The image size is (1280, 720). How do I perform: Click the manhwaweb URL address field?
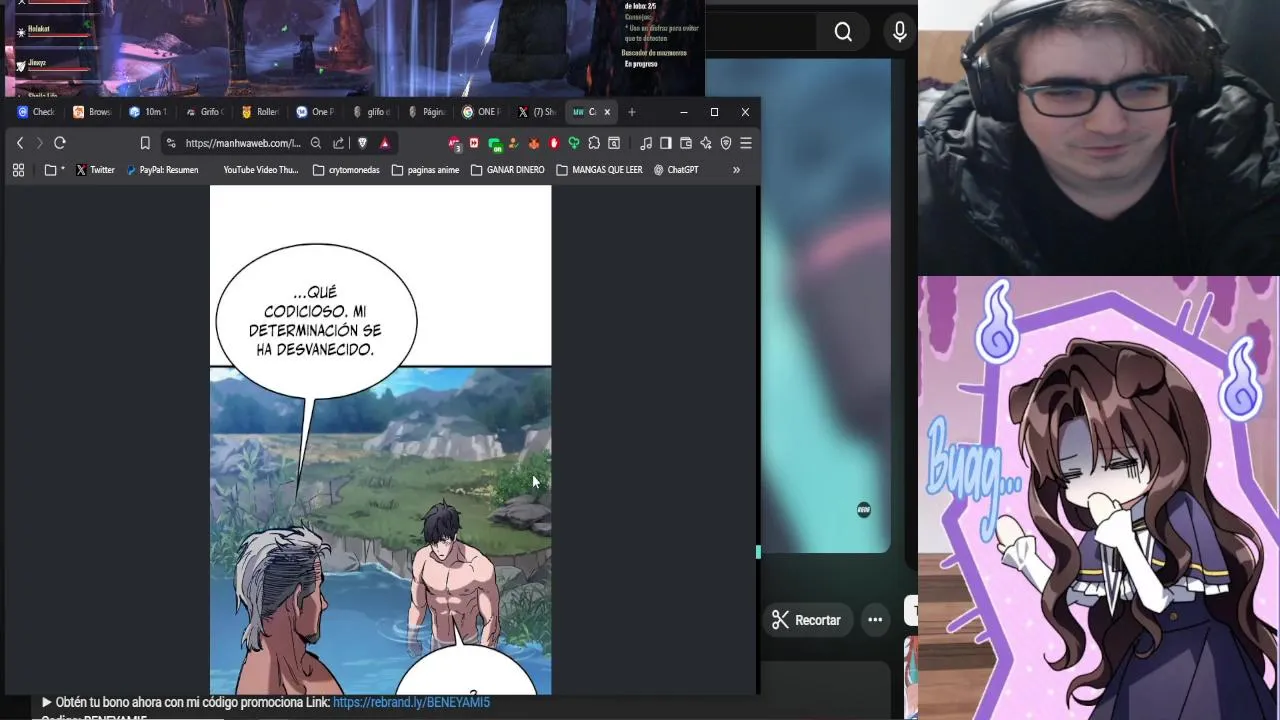(242, 143)
